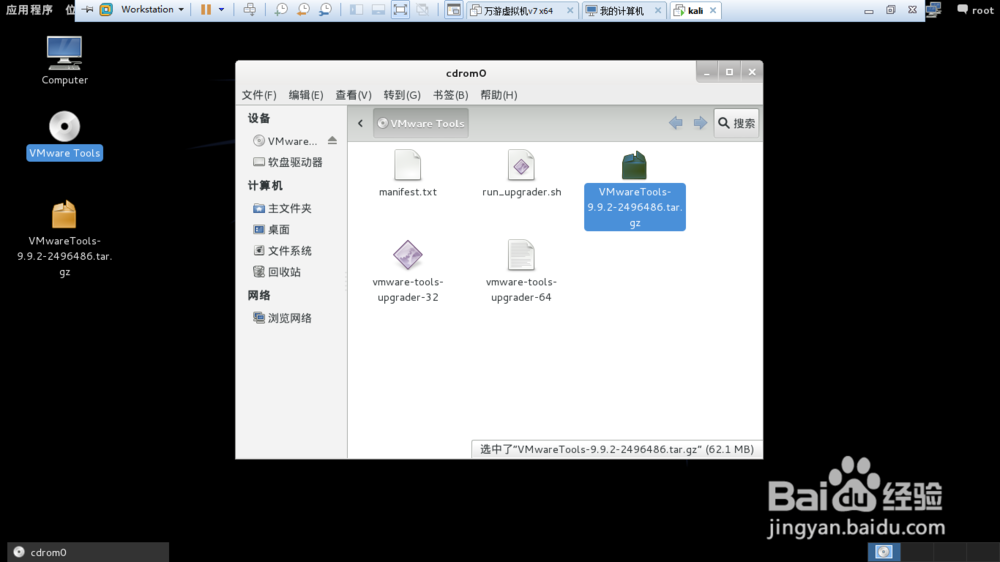Click the console view icon in toolbar
The height and width of the screenshot is (562, 1000).
point(453,10)
